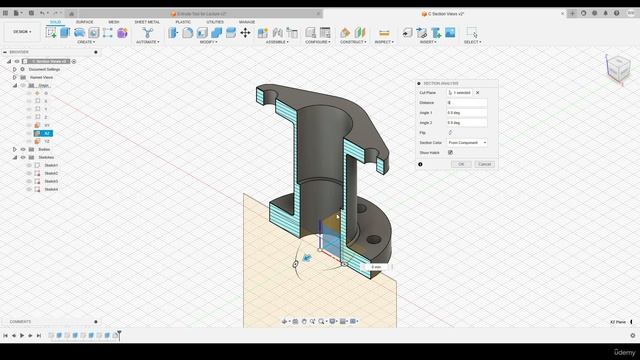Expand the Document Settings tree node
The image size is (640, 360).
[15, 69]
